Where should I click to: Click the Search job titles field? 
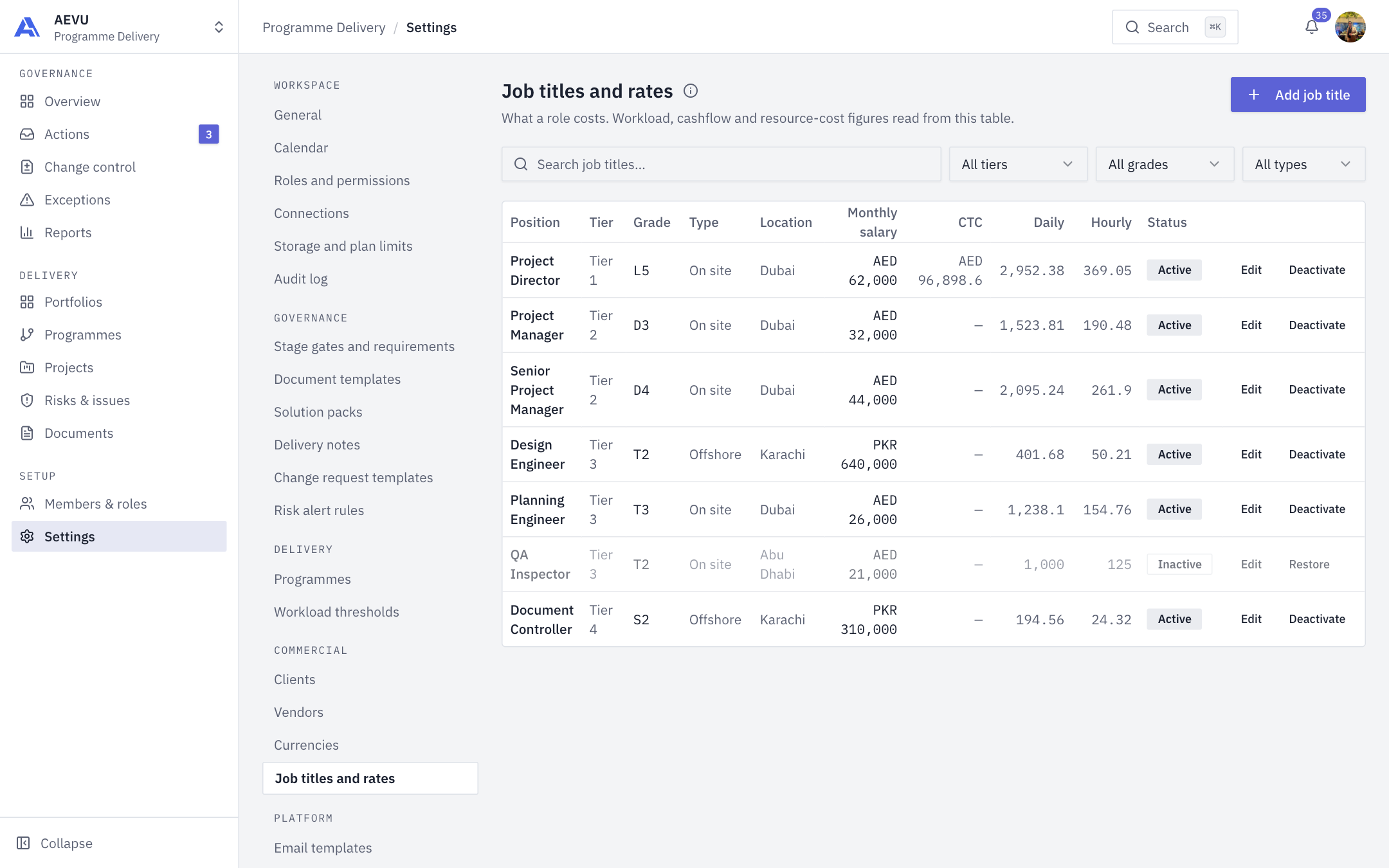[721, 165]
